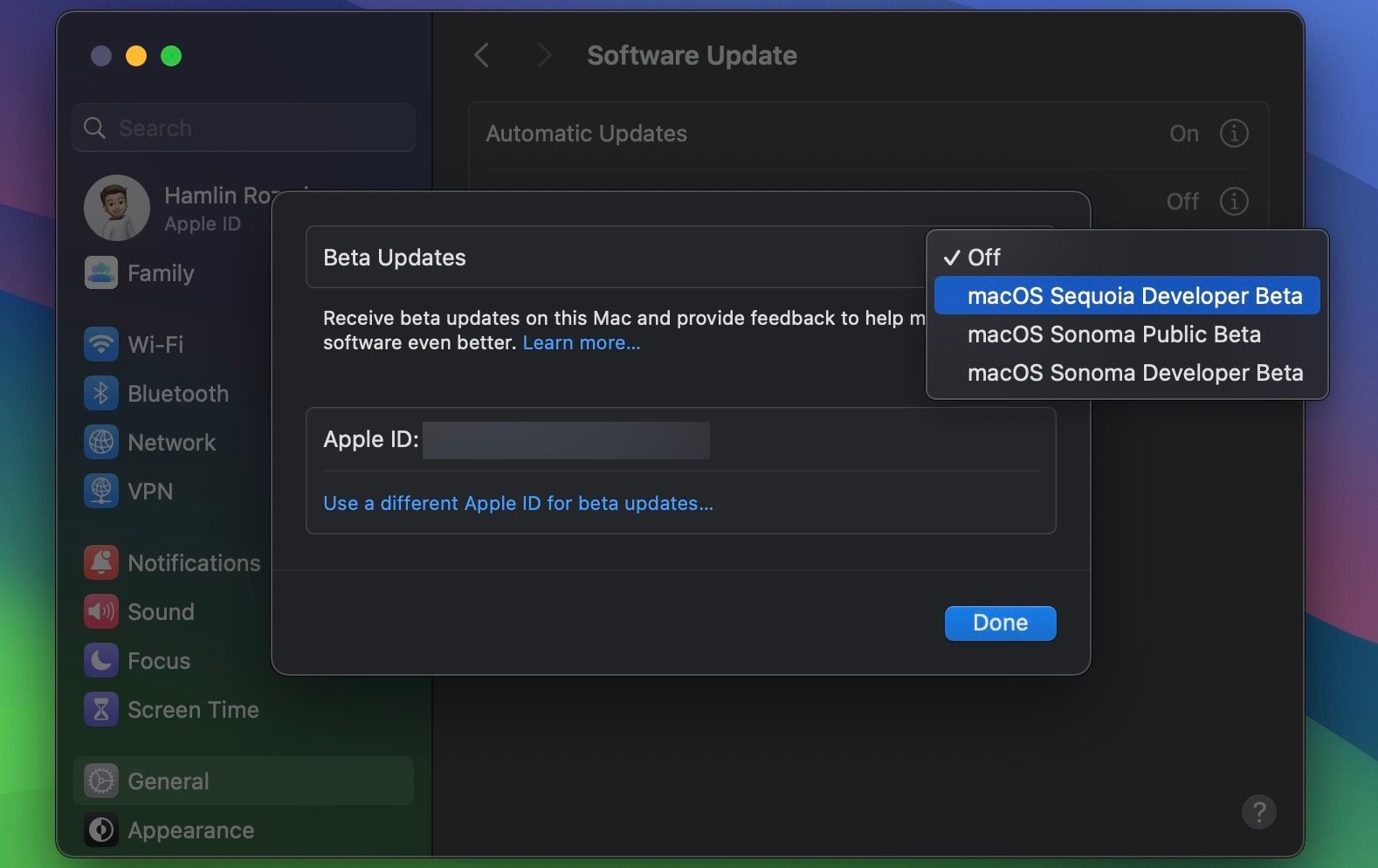Click the Done button

pyautogui.click(x=1001, y=623)
